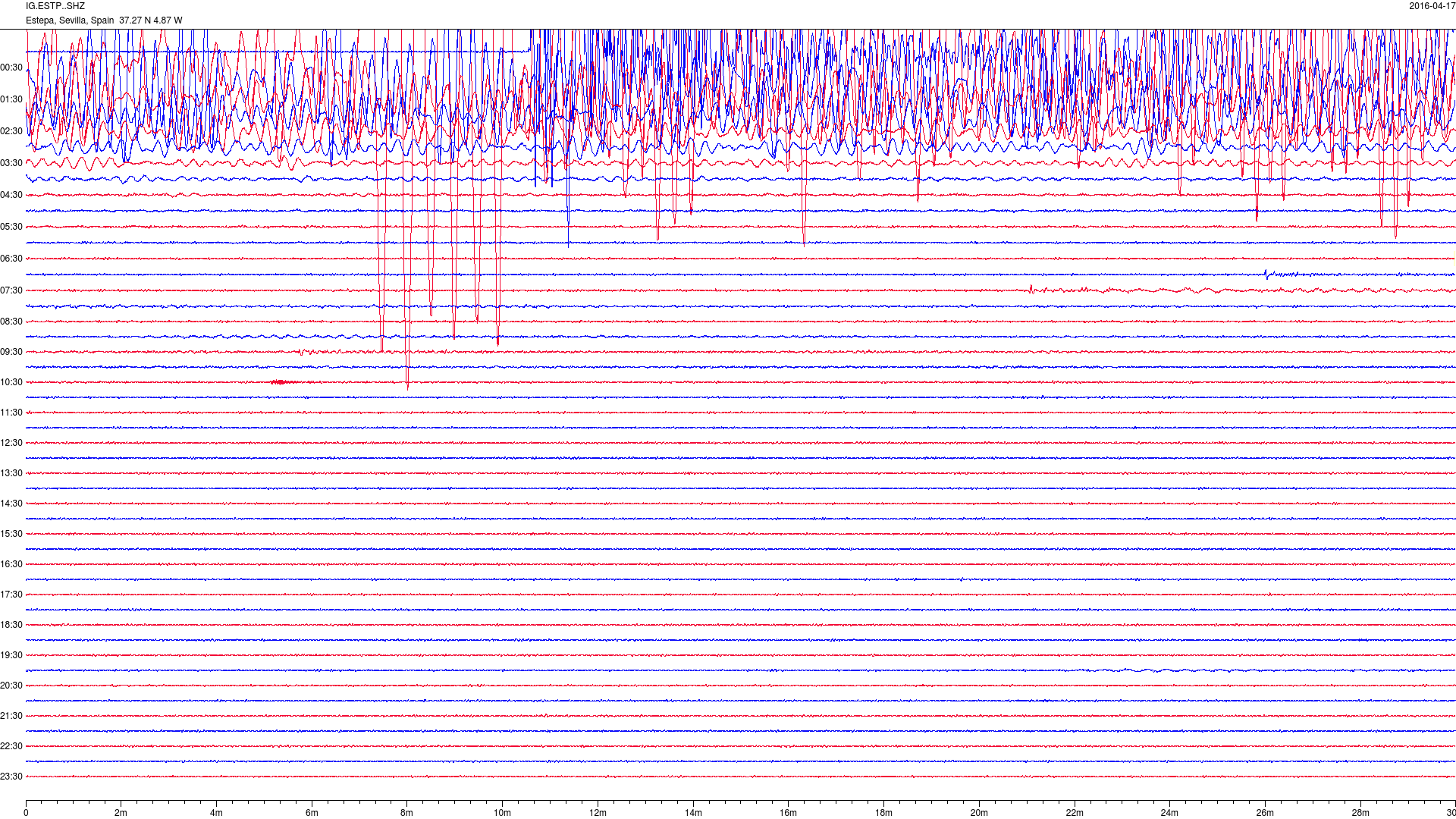The width and height of the screenshot is (1456, 819).
Task: Click the 16m axis tick label
Action: click(x=788, y=813)
